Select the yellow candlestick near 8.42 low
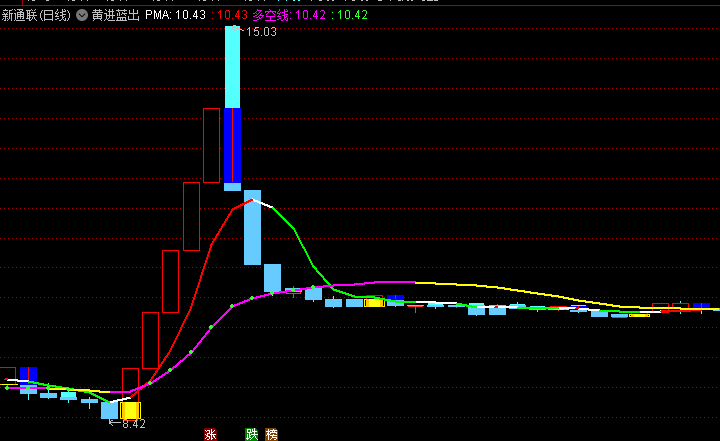720x441 pixels. [130, 410]
